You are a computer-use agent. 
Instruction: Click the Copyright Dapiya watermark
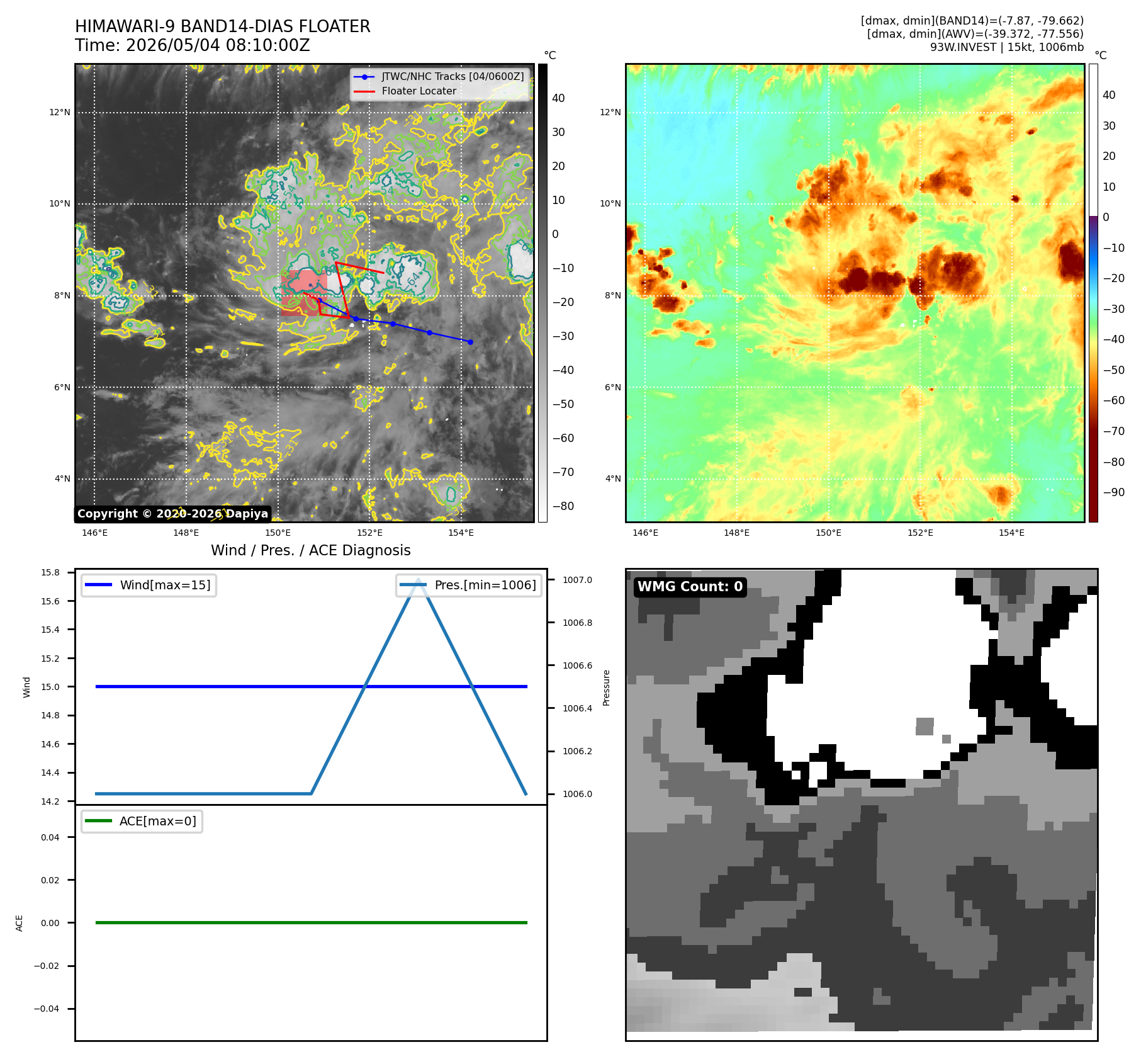pos(172,514)
